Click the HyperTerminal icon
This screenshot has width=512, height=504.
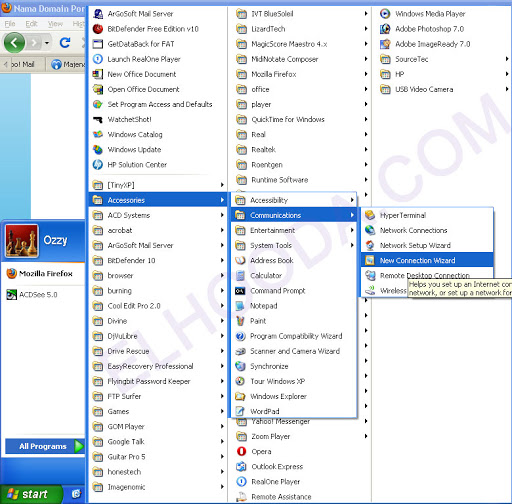point(370,215)
